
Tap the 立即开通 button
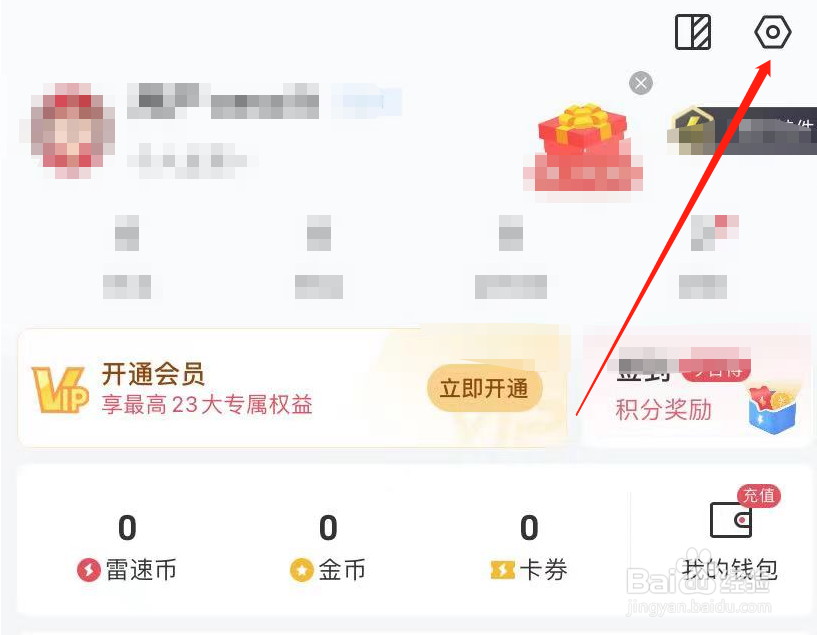[x=484, y=389]
